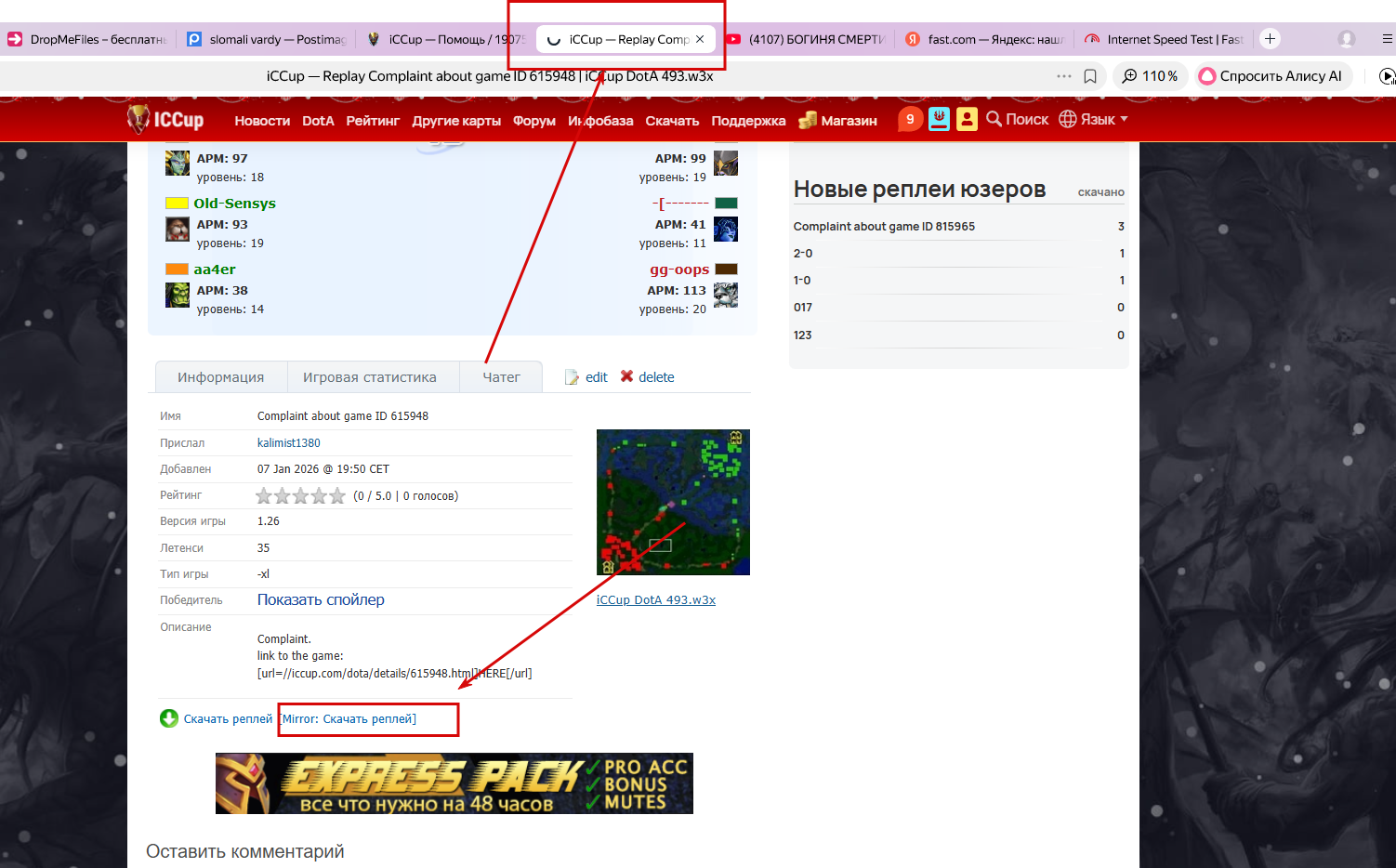Screen dimensions: 1396x868
Task: Open the Рейтинг menu item
Action: 373,121
